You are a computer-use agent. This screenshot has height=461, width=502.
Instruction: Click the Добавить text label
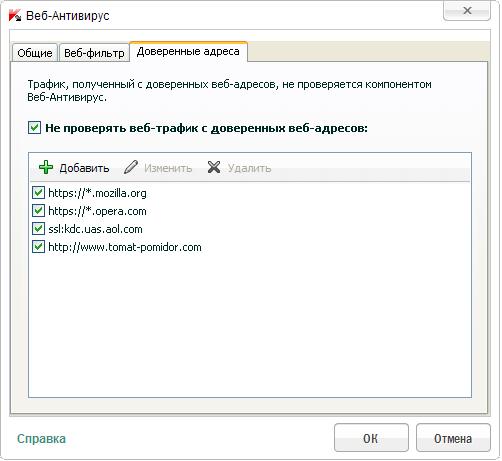coord(84,168)
